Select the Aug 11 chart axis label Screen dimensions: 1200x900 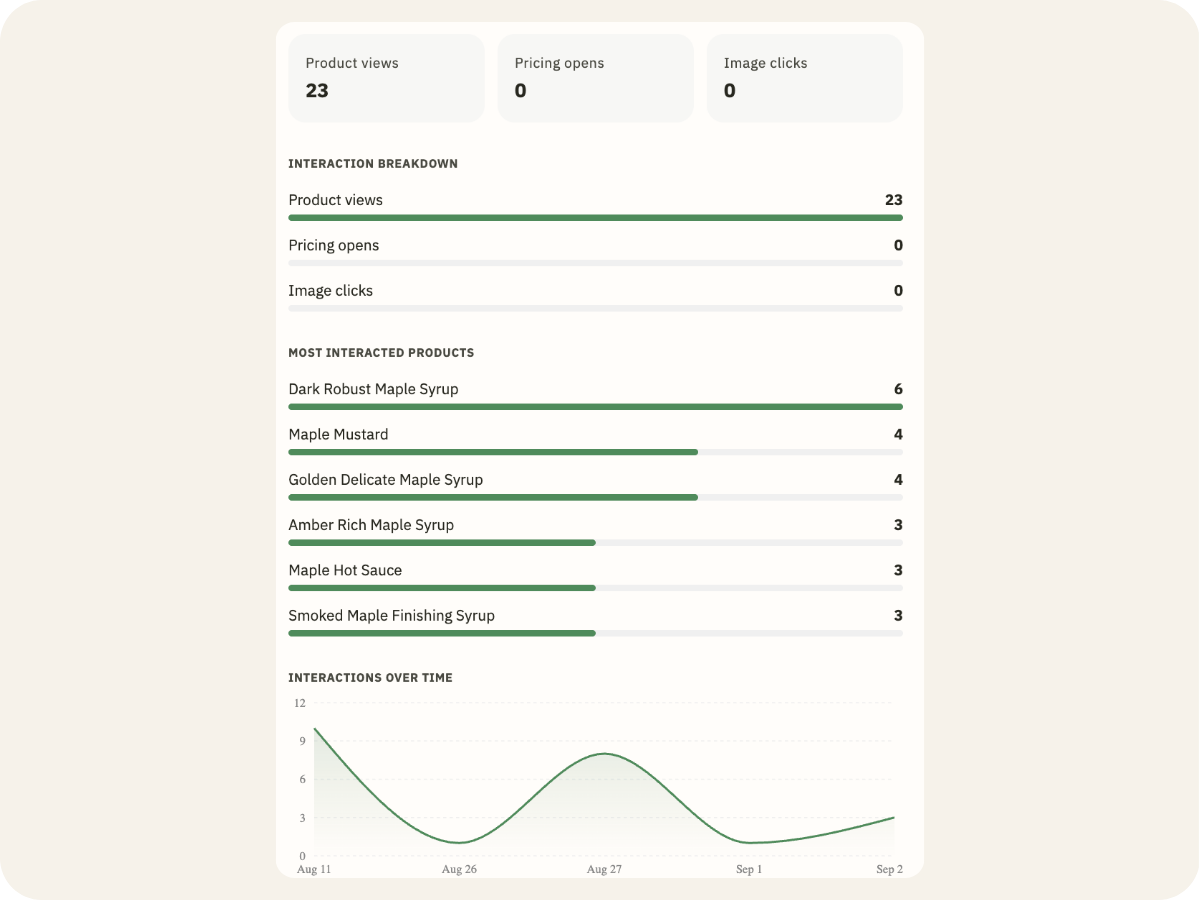[x=314, y=870]
